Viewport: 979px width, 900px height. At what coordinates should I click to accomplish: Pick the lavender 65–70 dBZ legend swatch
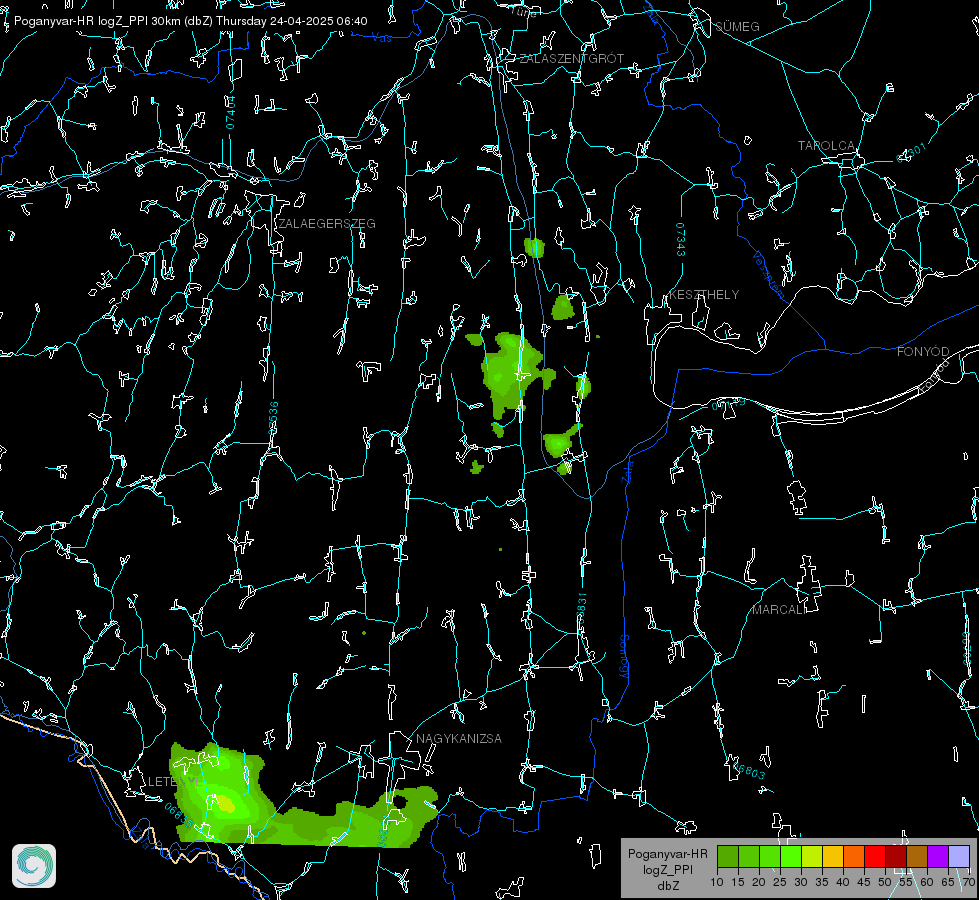(x=959, y=856)
